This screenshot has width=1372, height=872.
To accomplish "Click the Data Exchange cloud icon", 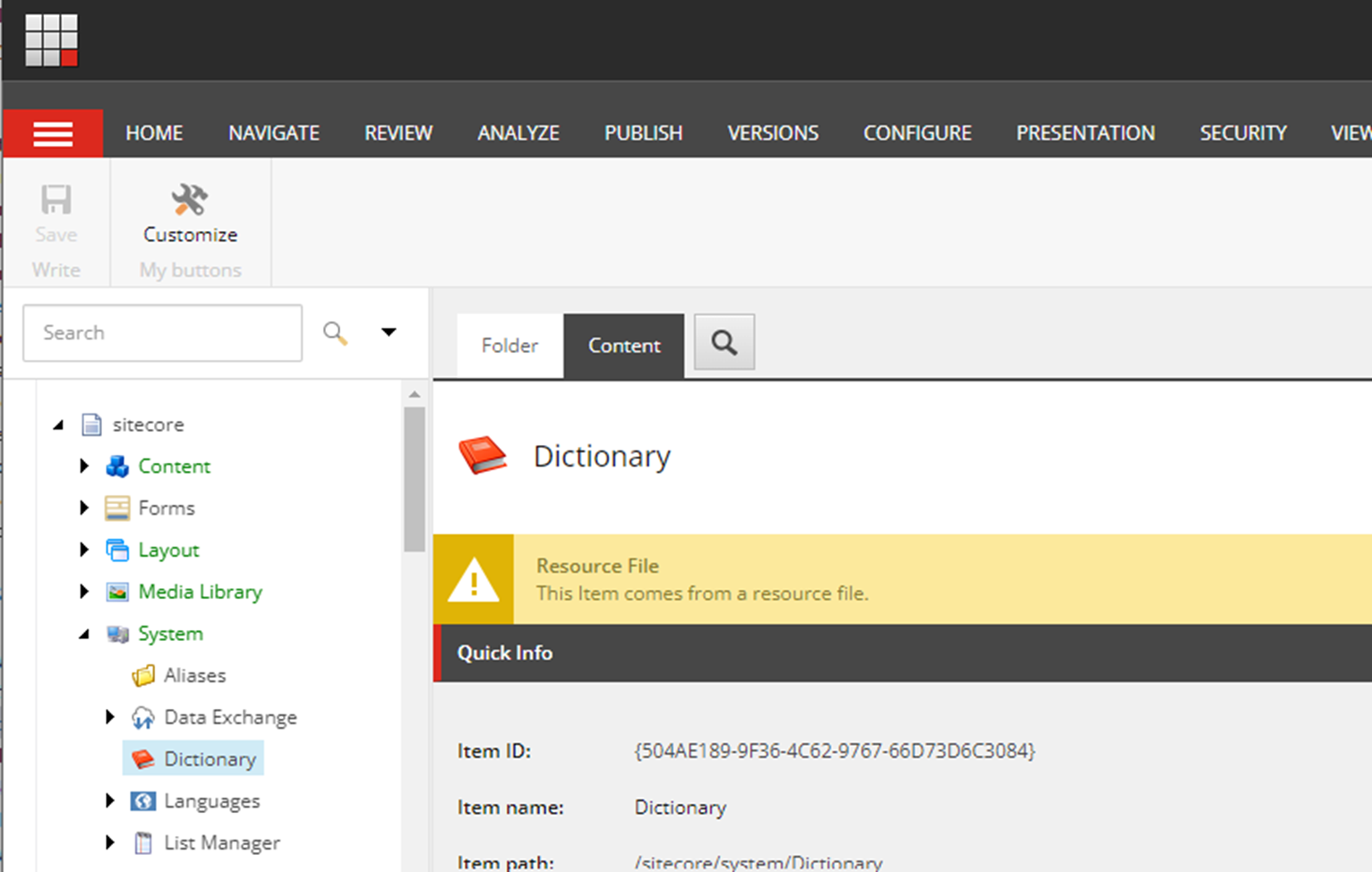I will tap(143, 717).
